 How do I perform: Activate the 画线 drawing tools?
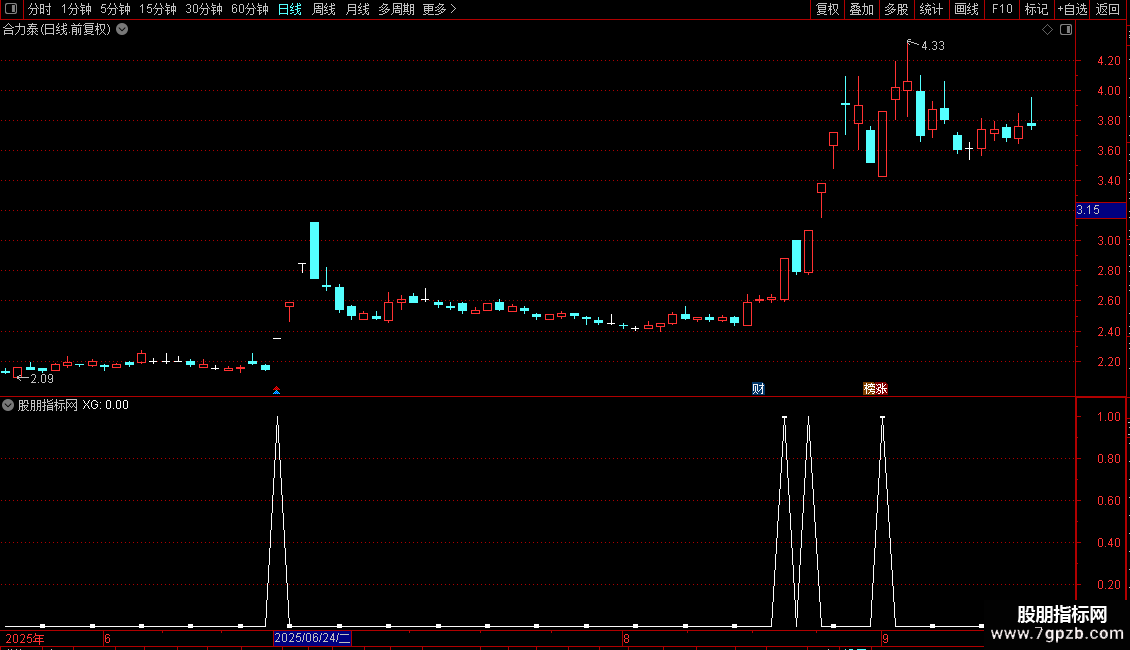(x=966, y=9)
